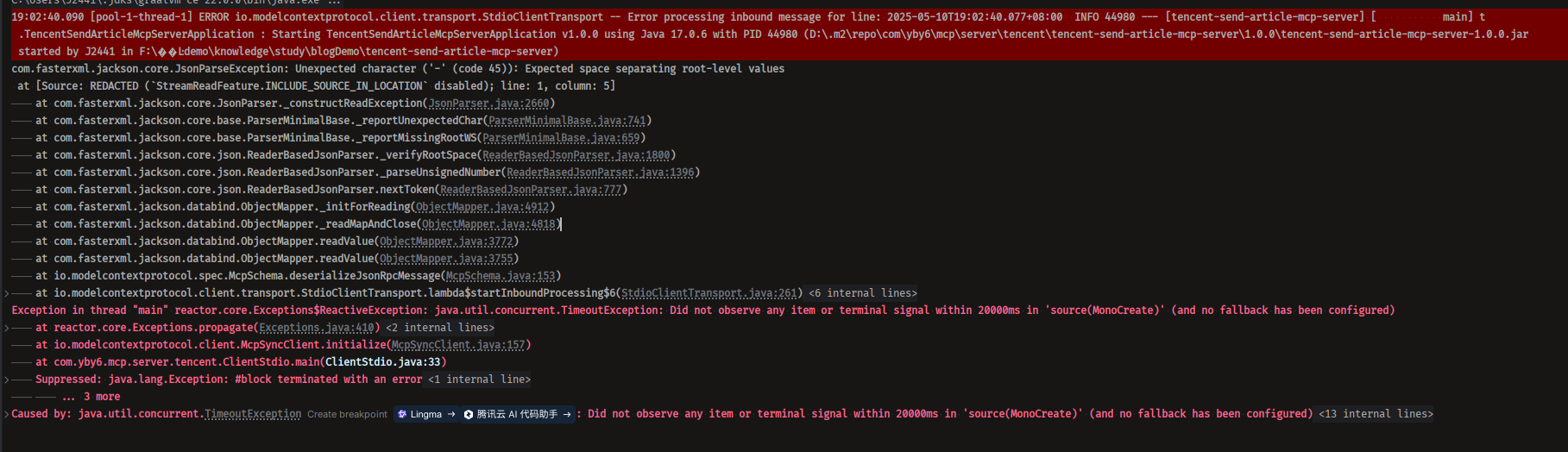Toggle fold arrow beside Exceptions.propagate stack line

click(x=7, y=328)
